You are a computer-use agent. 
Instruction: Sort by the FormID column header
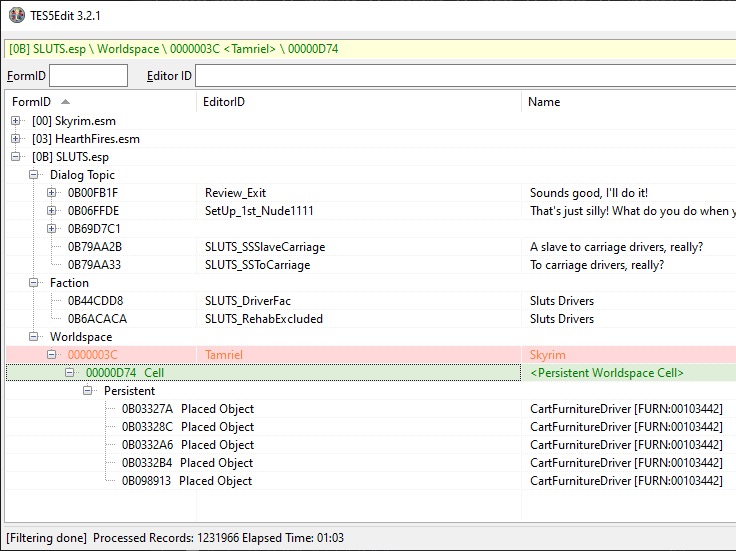click(x=100, y=102)
